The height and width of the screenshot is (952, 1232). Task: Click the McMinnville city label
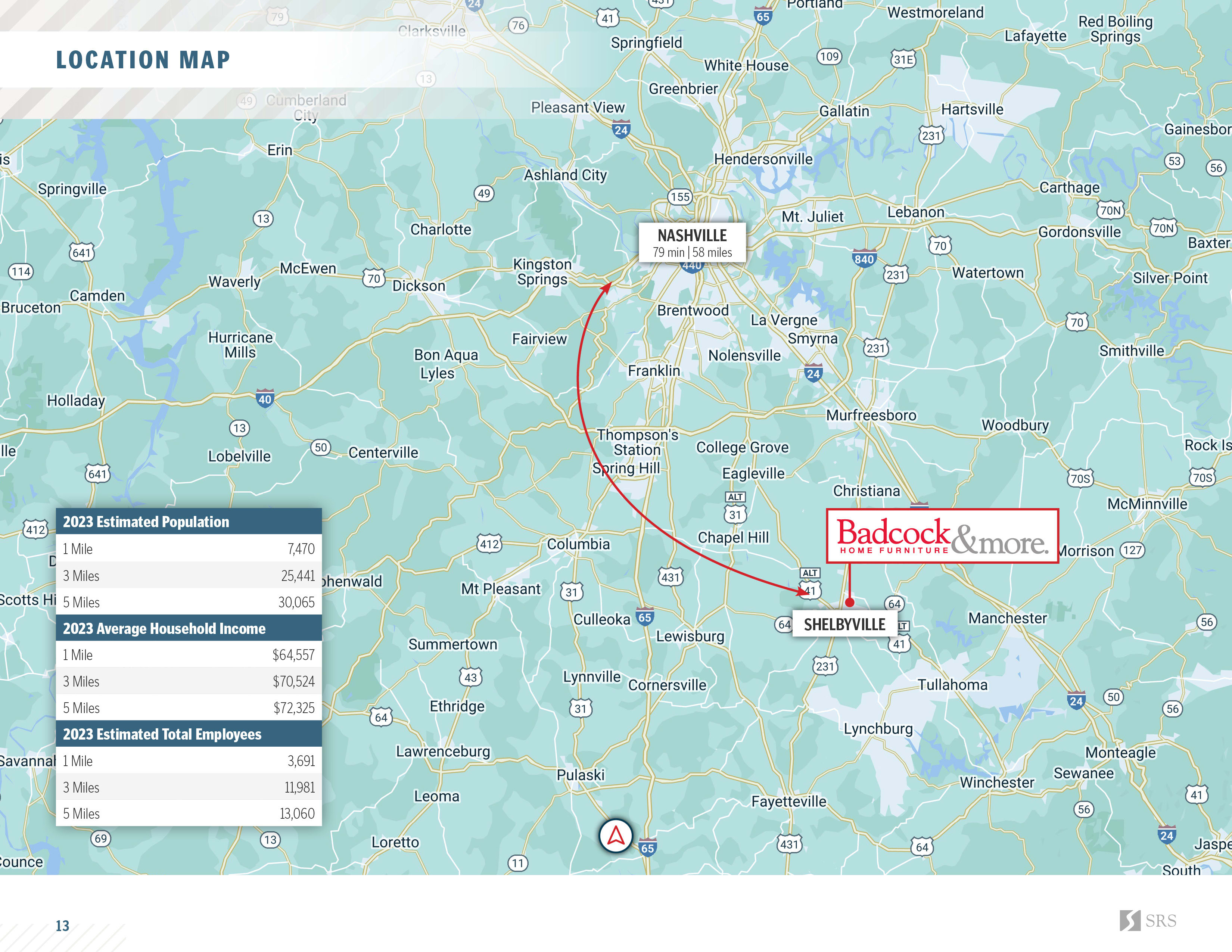point(1147,504)
